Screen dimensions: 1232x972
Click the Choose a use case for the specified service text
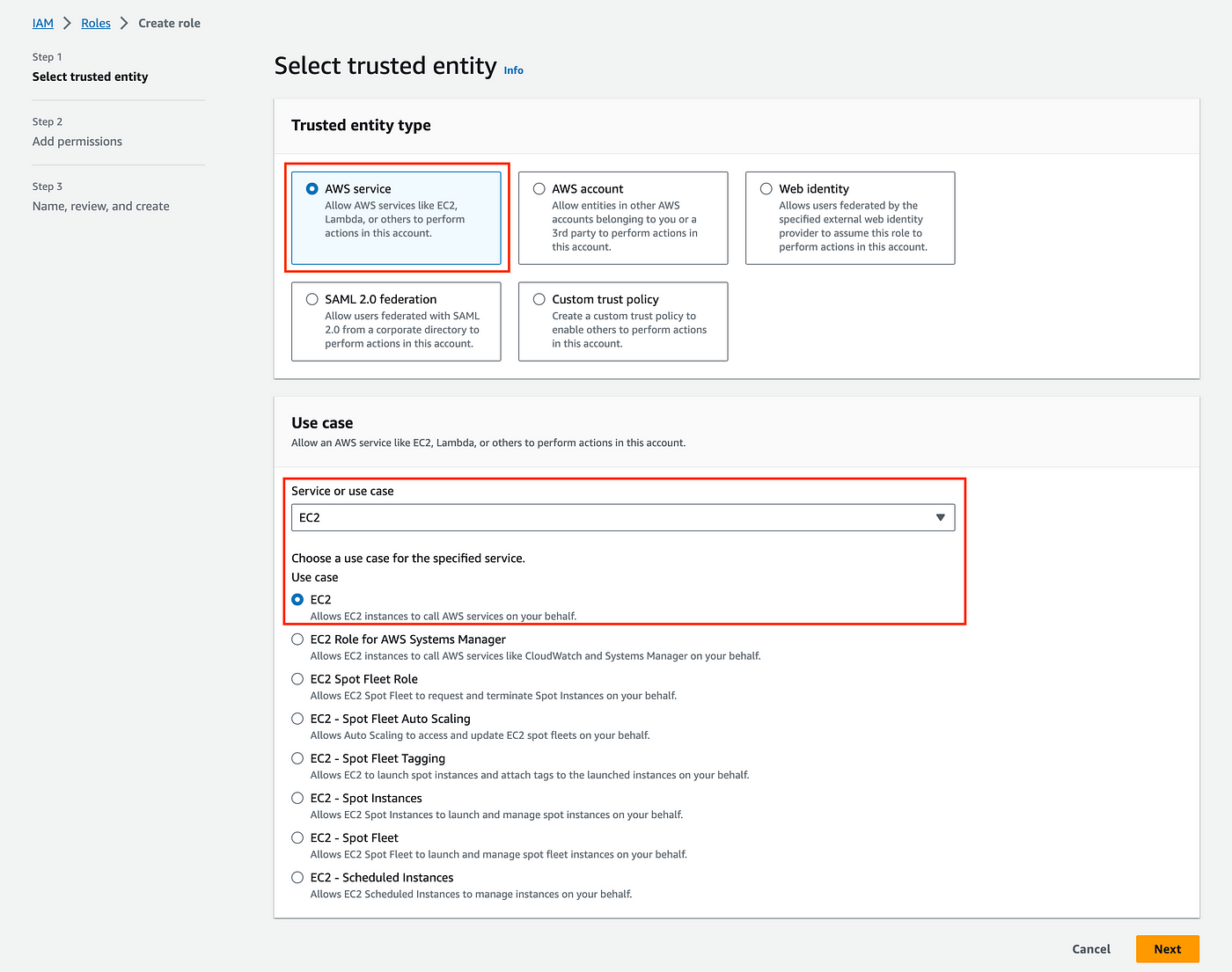click(408, 558)
